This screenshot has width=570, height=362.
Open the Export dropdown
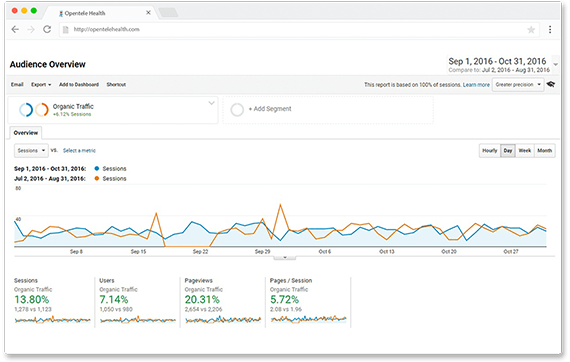click(x=41, y=85)
